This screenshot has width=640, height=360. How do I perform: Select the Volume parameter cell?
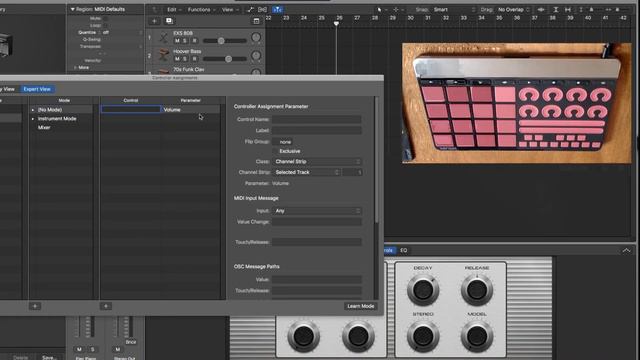pyautogui.click(x=191, y=110)
